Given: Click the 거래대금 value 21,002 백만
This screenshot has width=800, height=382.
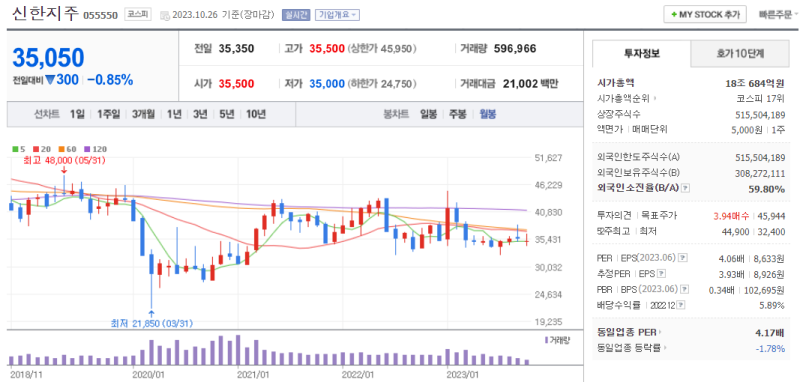Looking at the screenshot, I should coord(531,84).
